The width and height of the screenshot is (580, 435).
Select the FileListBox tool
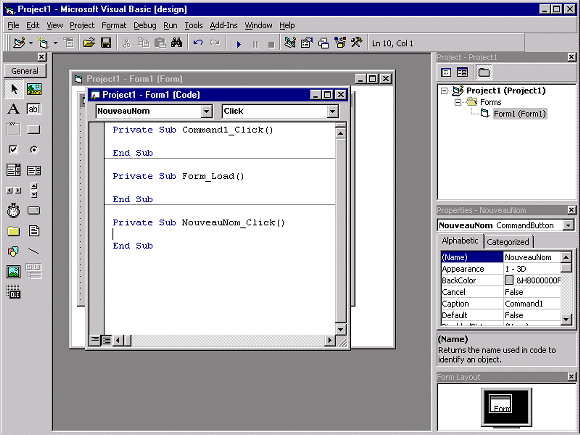pyautogui.click(x=34, y=231)
